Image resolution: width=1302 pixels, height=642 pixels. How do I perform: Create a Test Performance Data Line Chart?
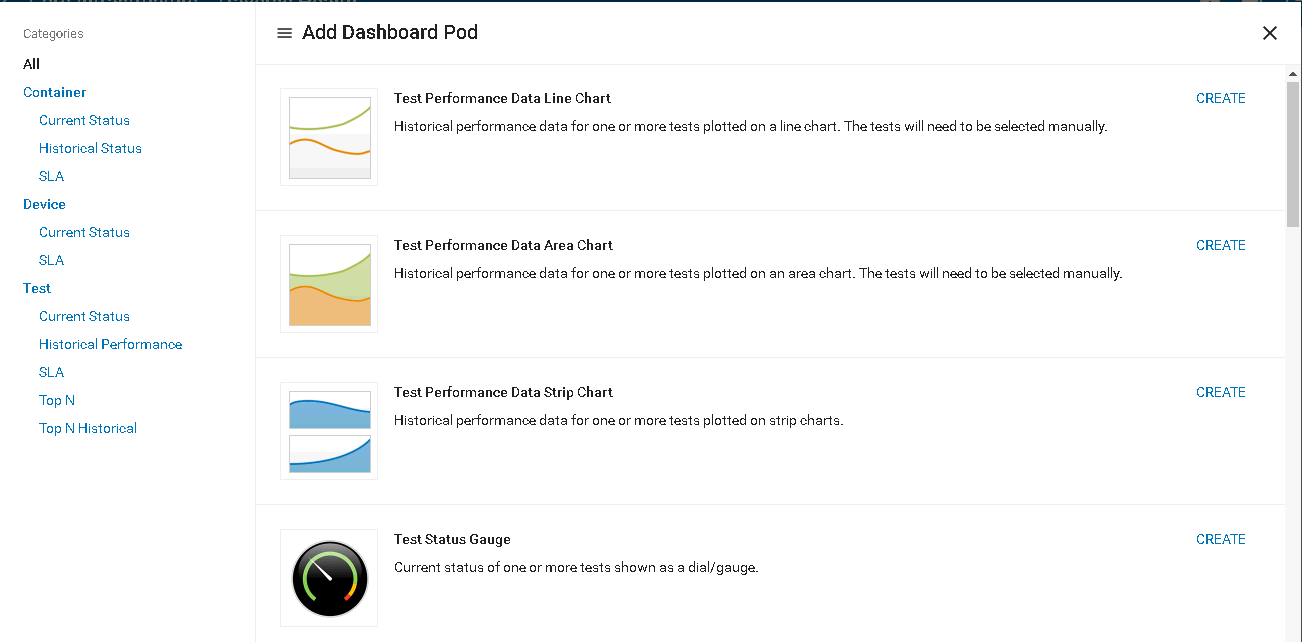click(x=1220, y=98)
